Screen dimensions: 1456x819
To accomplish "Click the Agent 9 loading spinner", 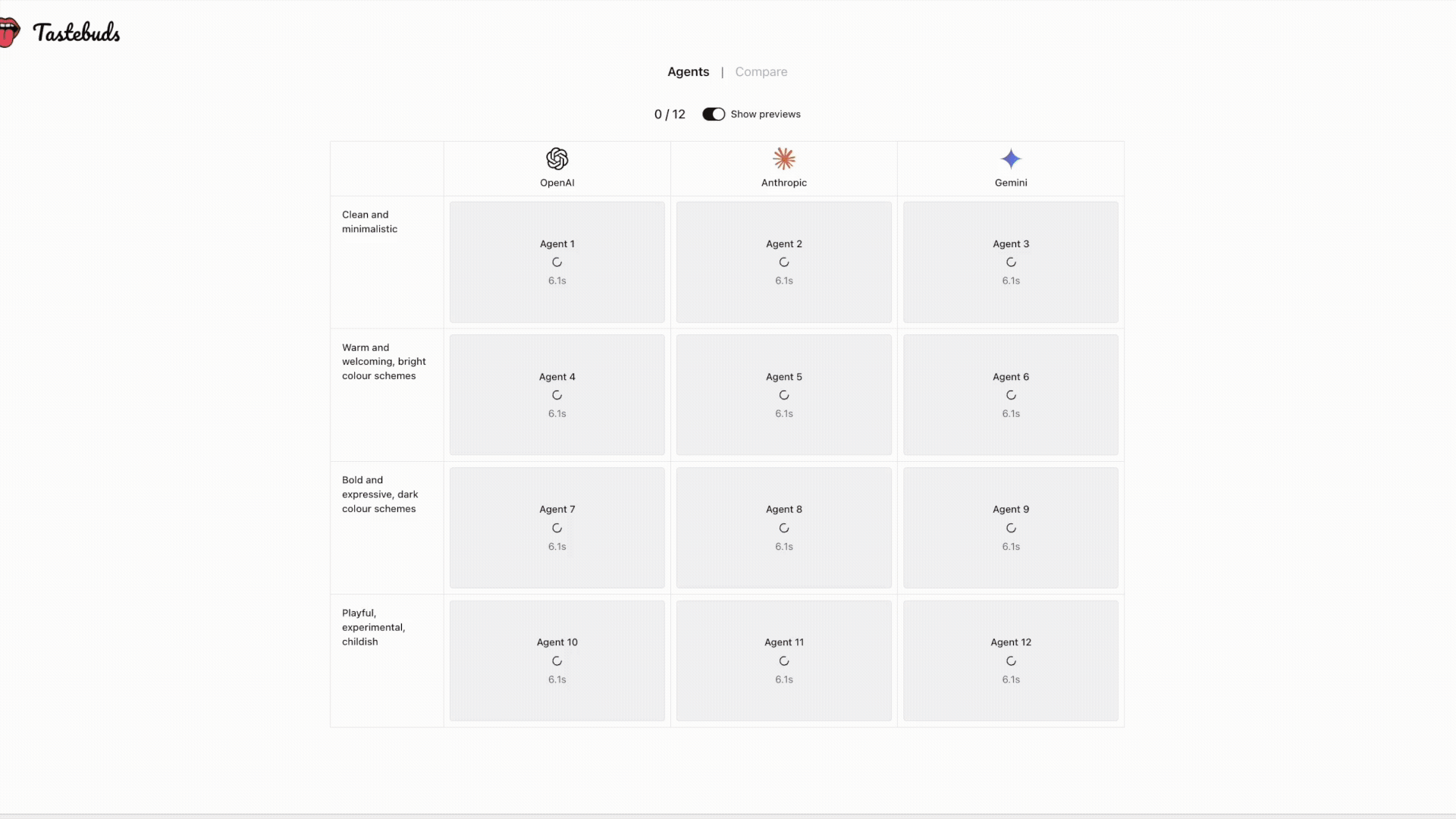I will 1010,528.
